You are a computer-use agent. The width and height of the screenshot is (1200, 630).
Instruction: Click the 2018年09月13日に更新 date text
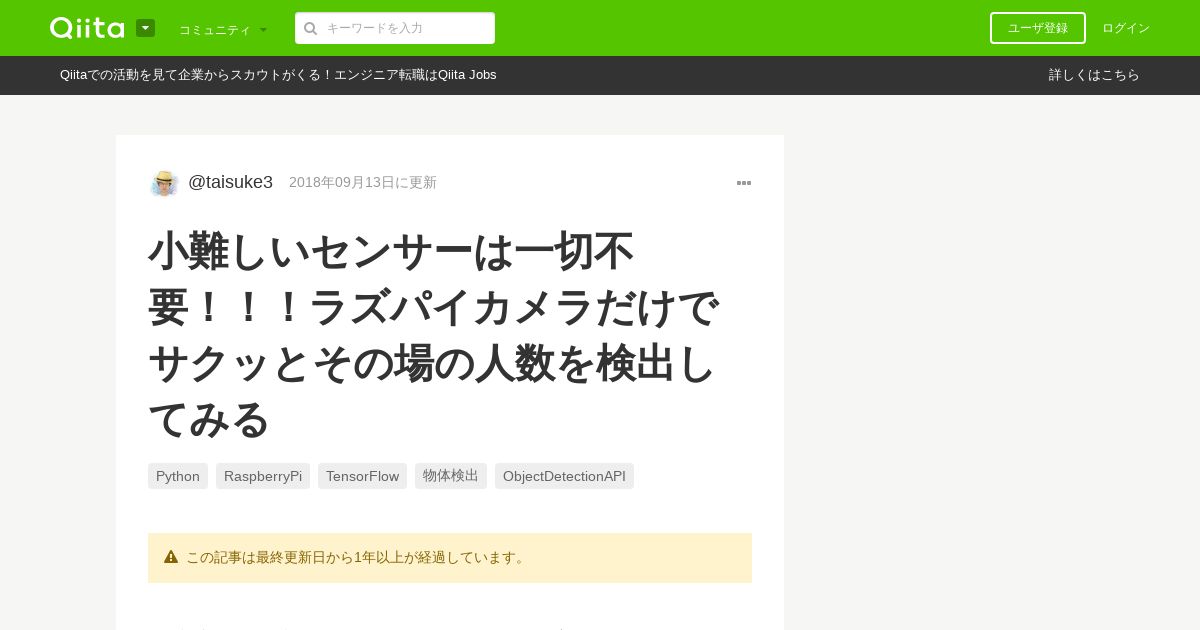tap(363, 182)
